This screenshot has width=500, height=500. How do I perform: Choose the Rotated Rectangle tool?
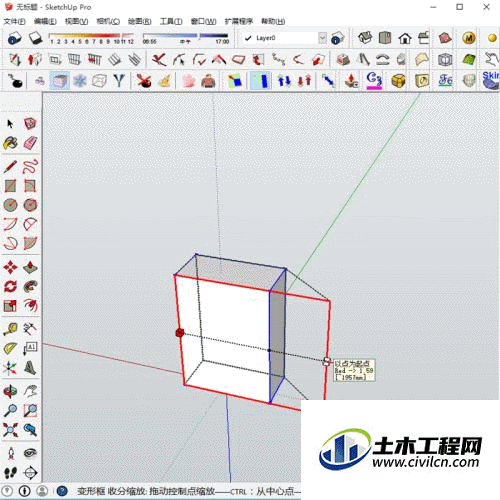click(30, 186)
